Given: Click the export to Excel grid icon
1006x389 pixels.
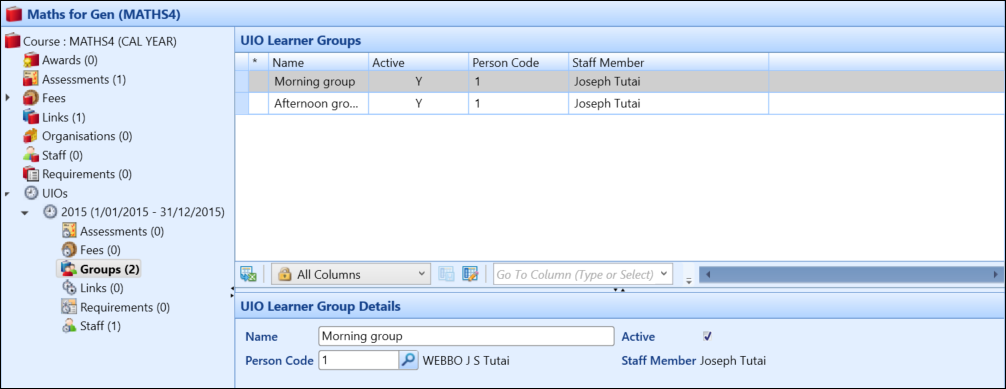Looking at the screenshot, I should click(248, 274).
